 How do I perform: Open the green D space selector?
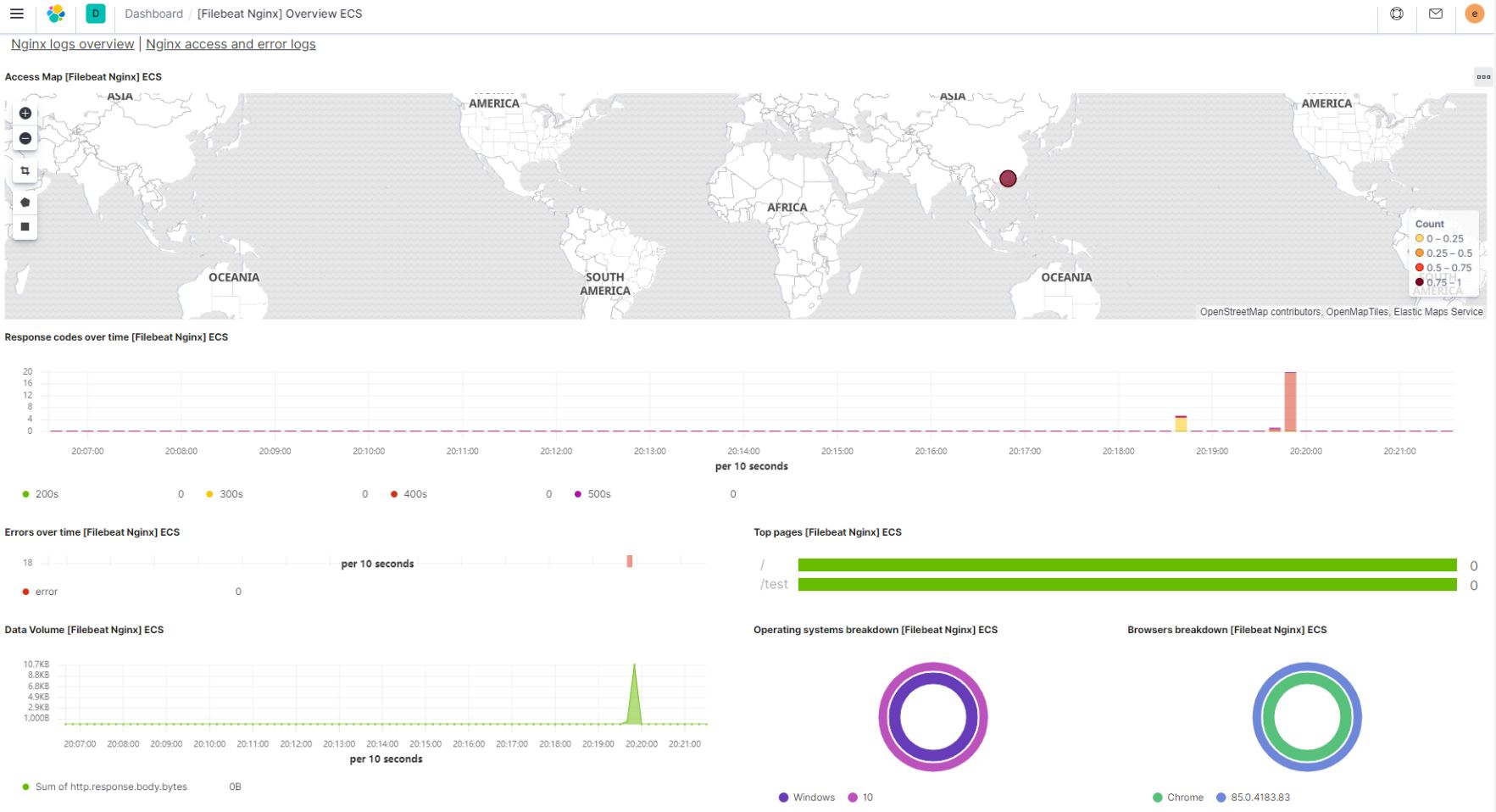[96, 14]
